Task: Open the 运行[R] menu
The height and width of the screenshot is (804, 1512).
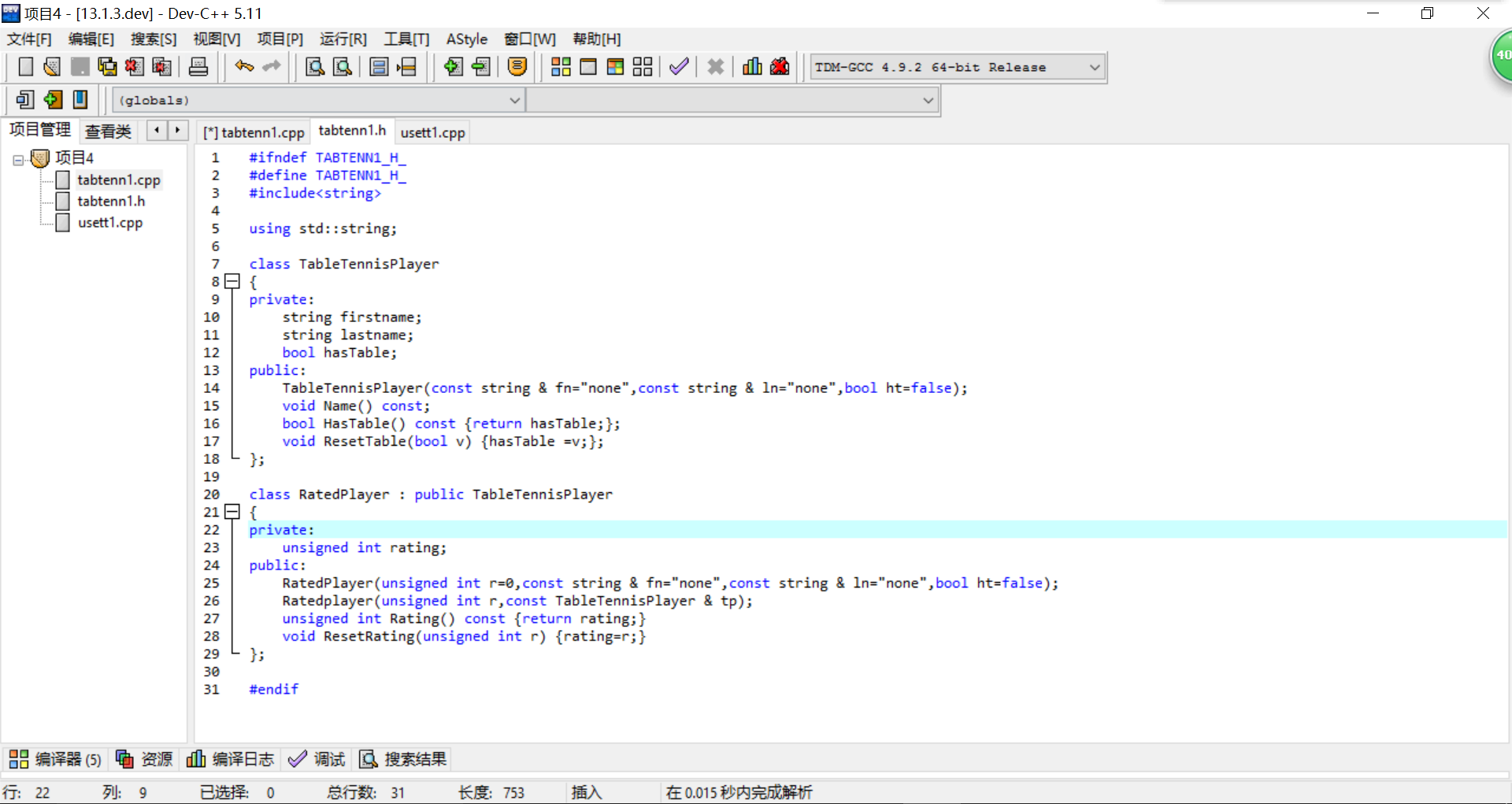Action: 343,39
